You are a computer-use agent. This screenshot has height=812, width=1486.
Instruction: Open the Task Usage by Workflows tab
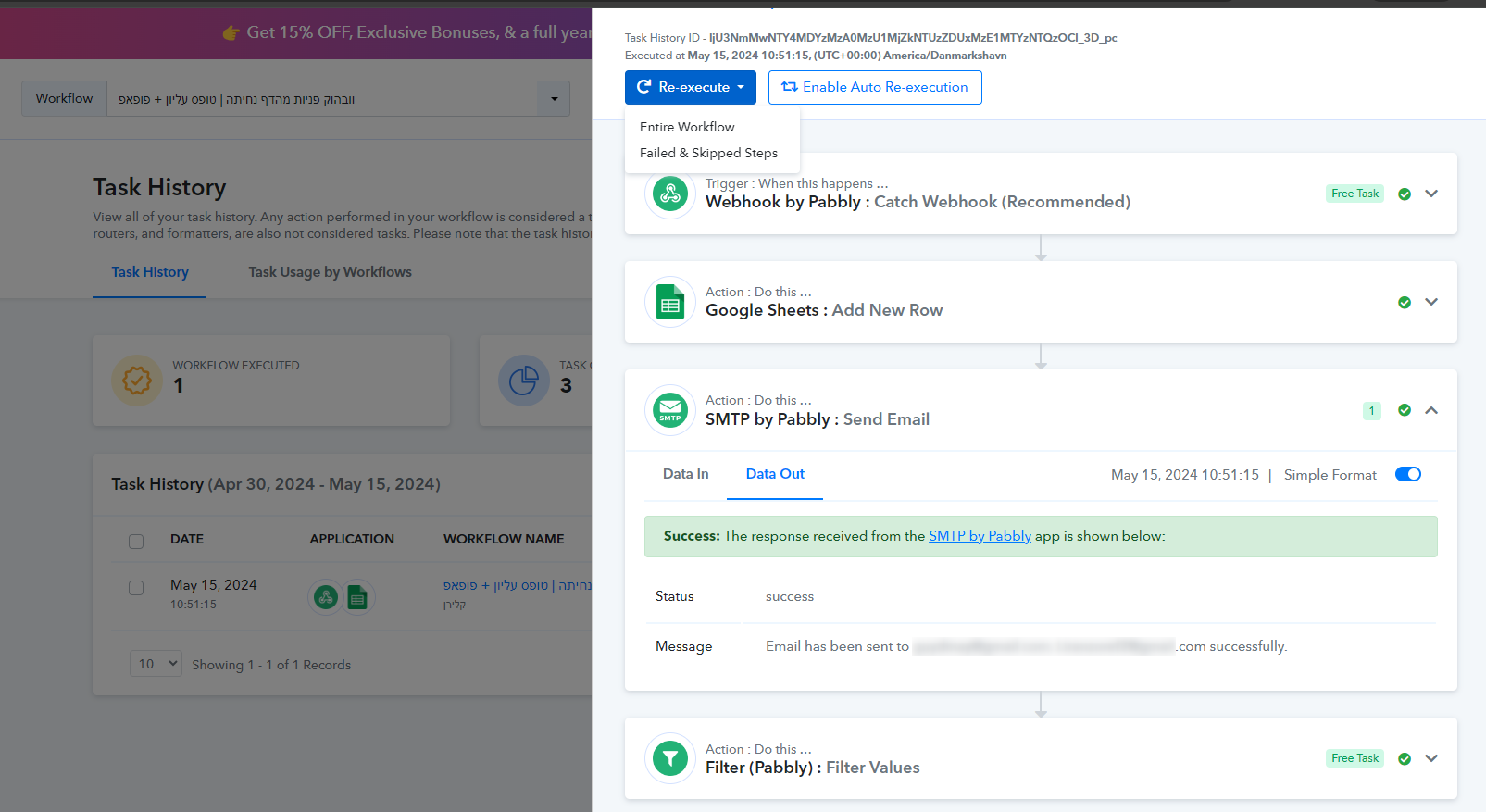point(331,272)
